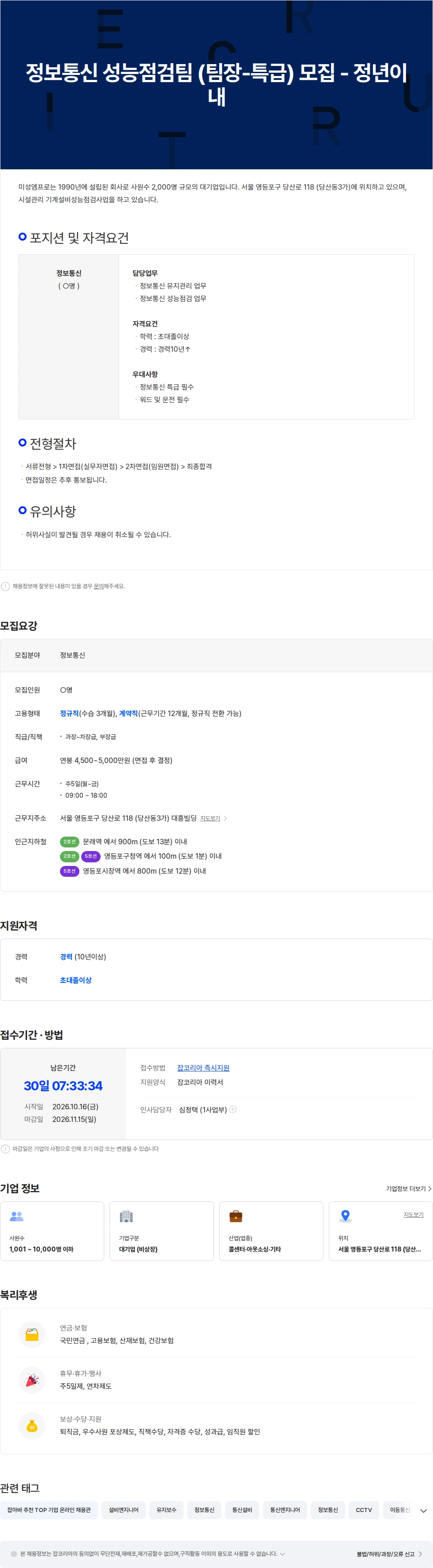This screenshot has width=433, height=1568.
Task: Click the 기업구분 대기업 card
Action: tap(162, 1231)
